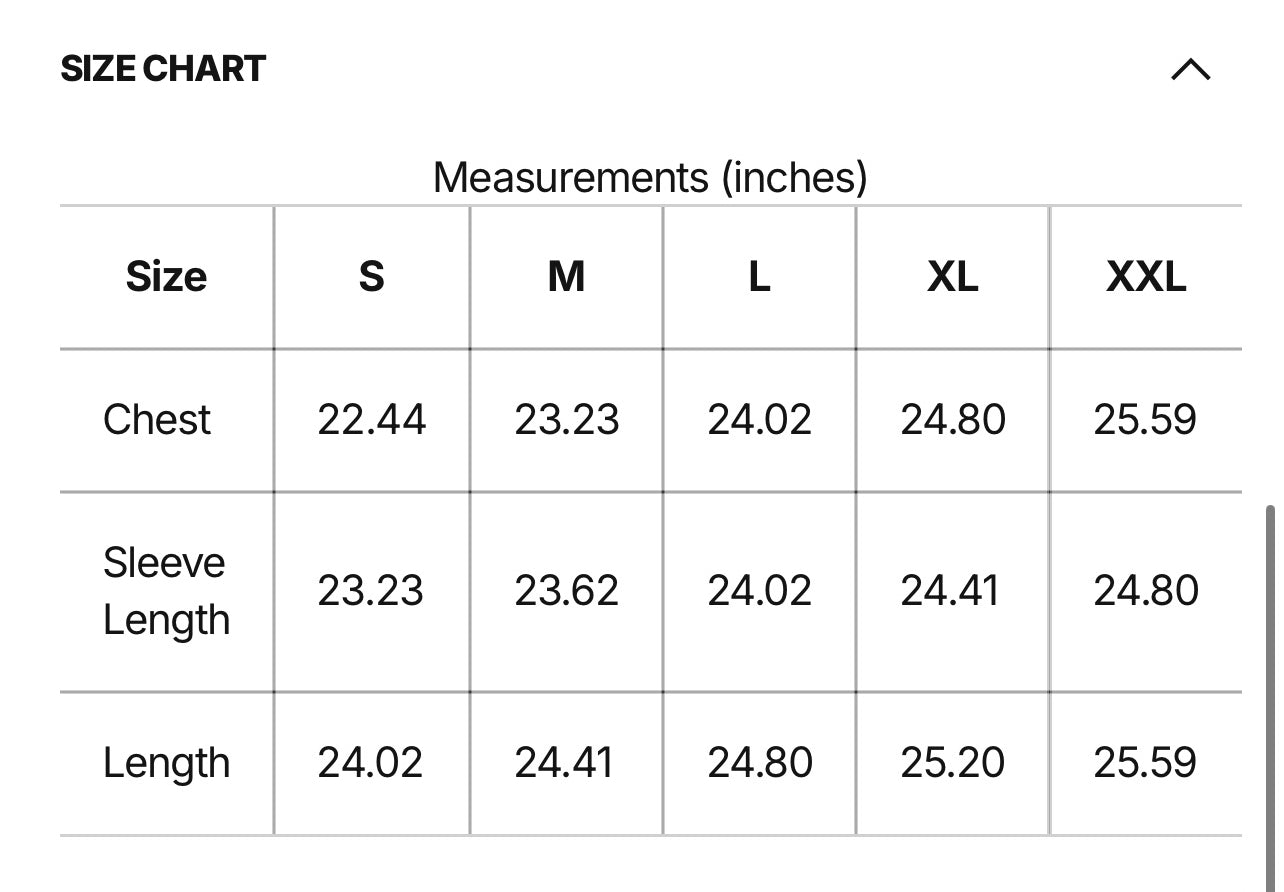The width and height of the screenshot is (1284, 892).
Task: Click the Sleeve Length row label
Action: tap(166, 591)
